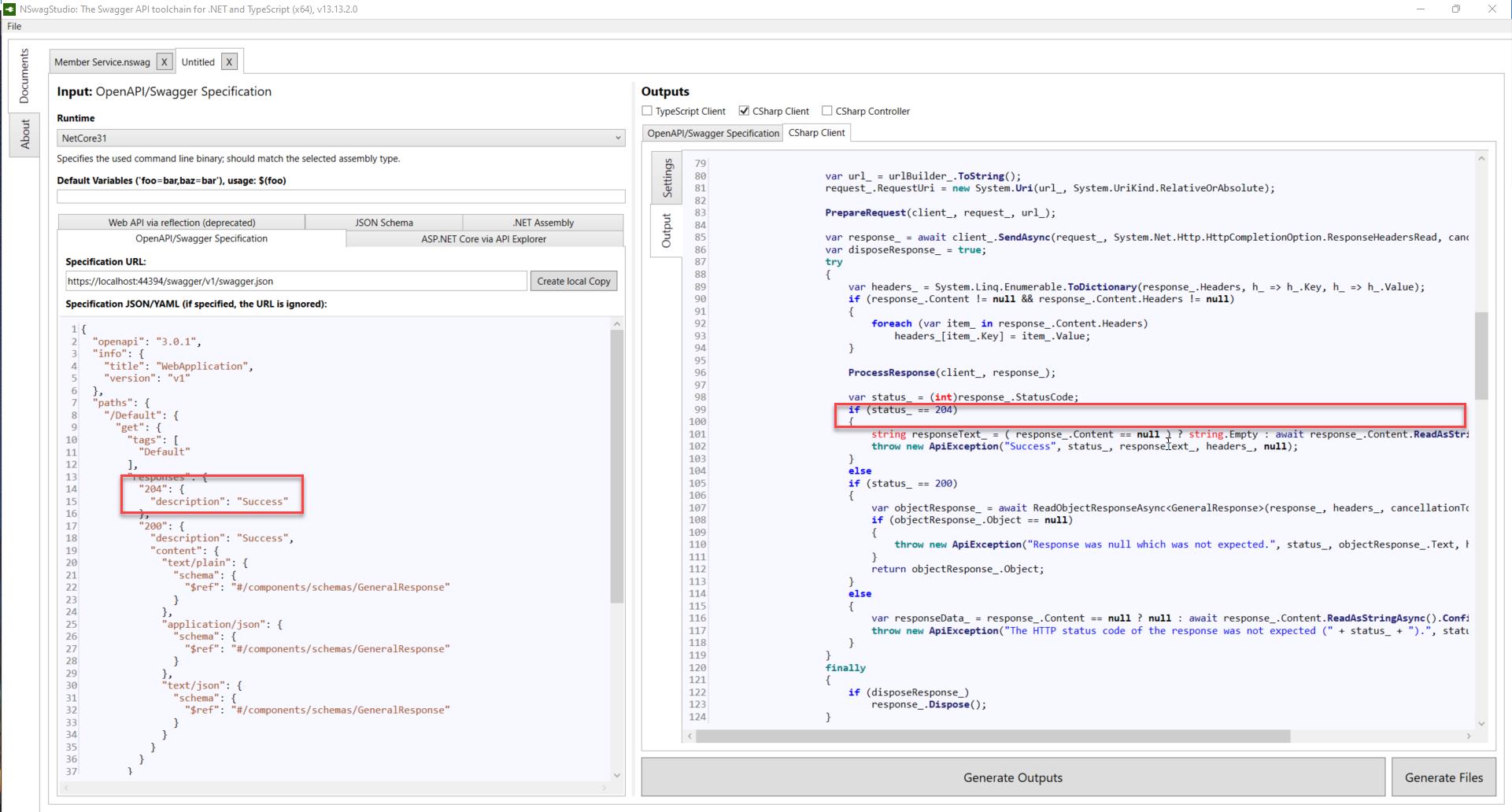Select Web API via reflection (deprecated) tab
Viewport: 1512px width, 812px height.
click(x=182, y=223)
